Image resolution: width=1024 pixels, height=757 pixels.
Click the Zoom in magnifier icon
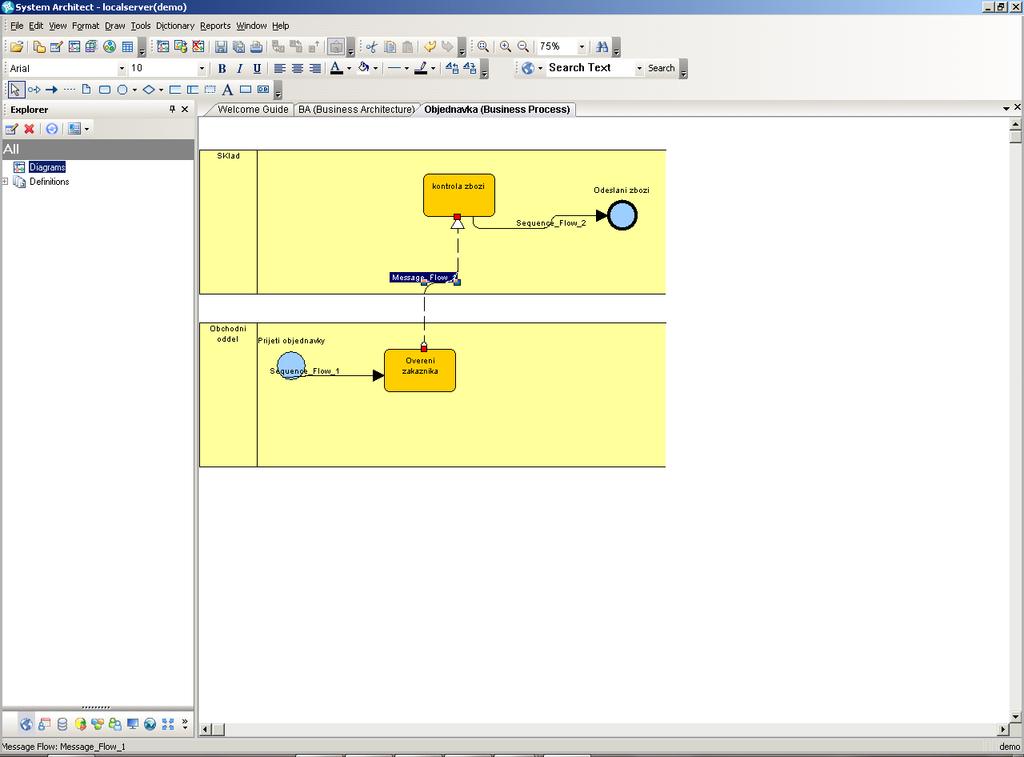[505, 46]
